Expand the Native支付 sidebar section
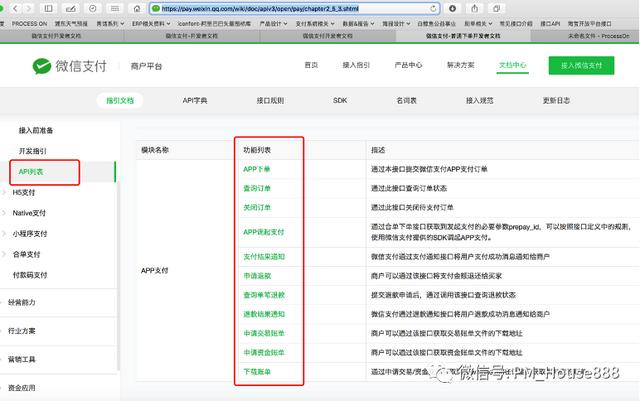Screen dimensions: 640x401 click(29, 213)
